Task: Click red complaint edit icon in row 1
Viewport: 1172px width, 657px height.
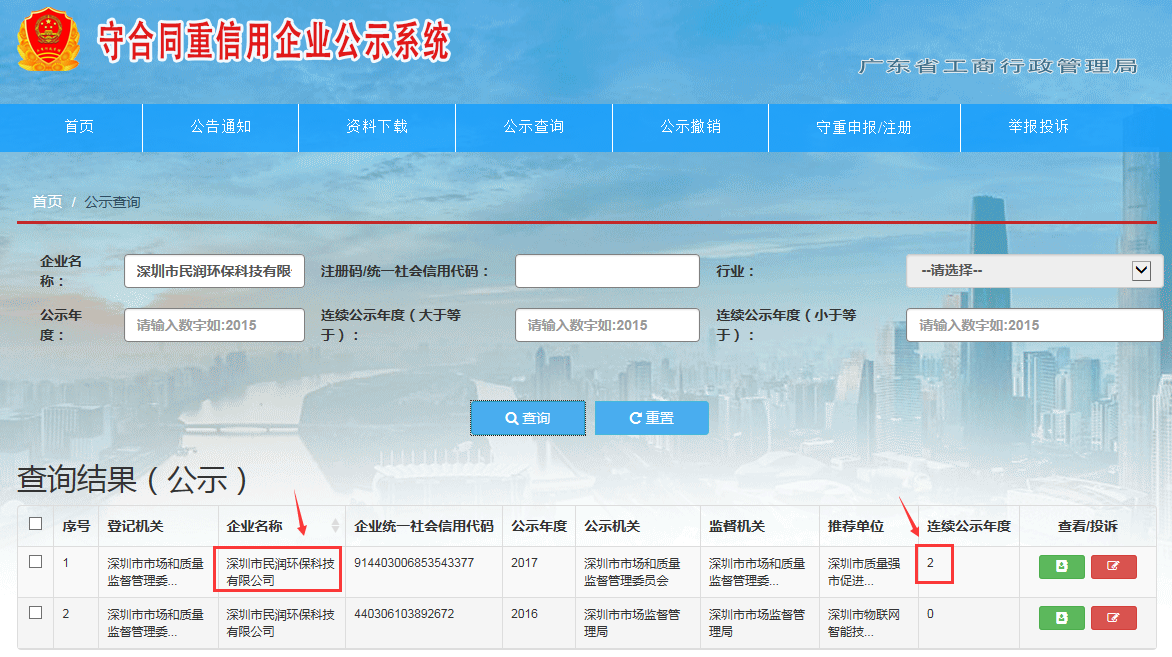Action: pos(1113,566)
